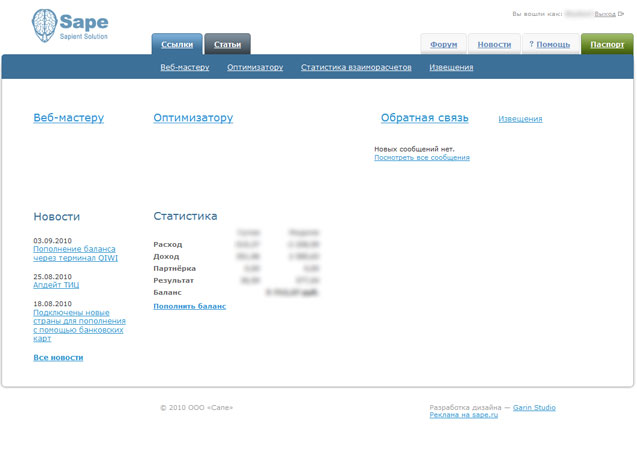Switch to the Статьи tab
Image resolution: width=637 pixels, height=460 pixels.
228,44
